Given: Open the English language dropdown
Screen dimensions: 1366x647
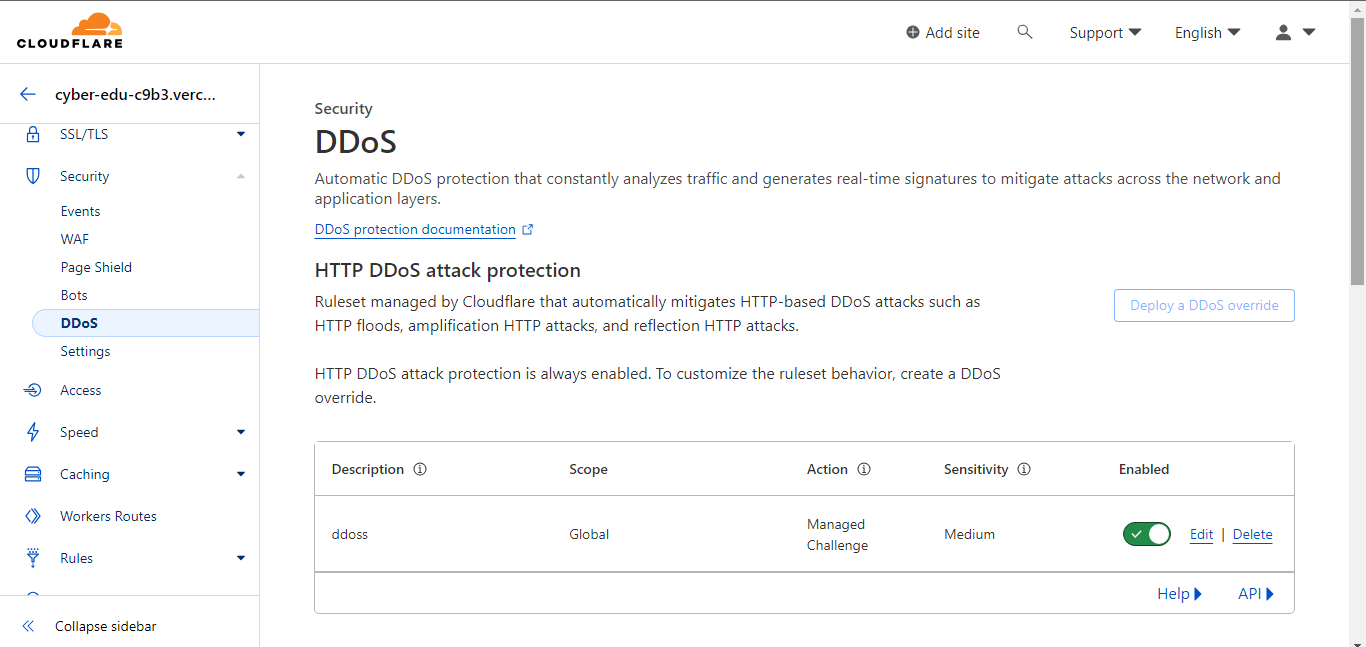Looking at the screenshot, I should (1207, 32).
